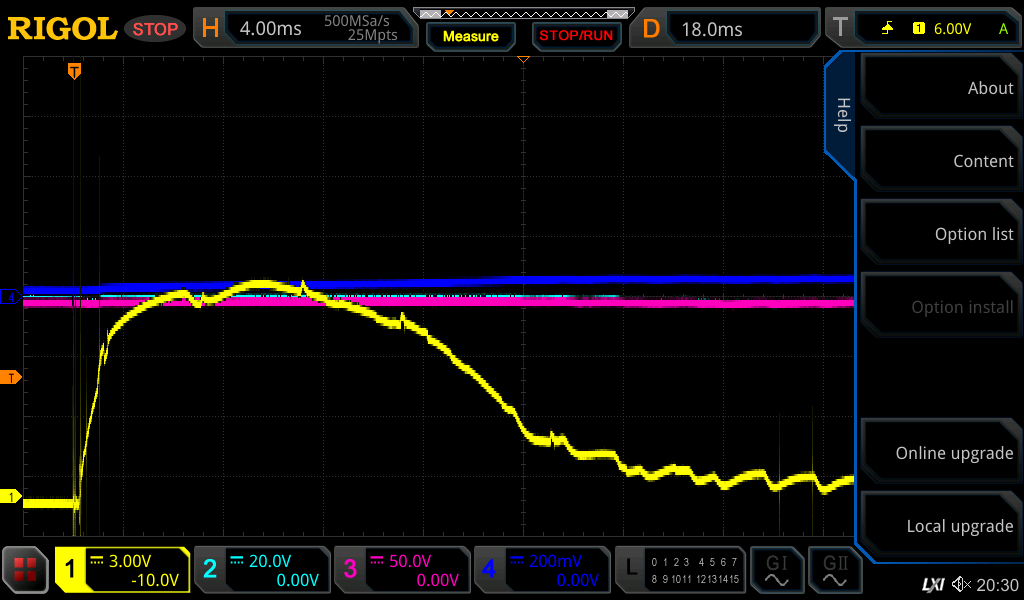Click the orange trigger level marker on left edge
The image size is (1024, 600).
pos(12,377)
